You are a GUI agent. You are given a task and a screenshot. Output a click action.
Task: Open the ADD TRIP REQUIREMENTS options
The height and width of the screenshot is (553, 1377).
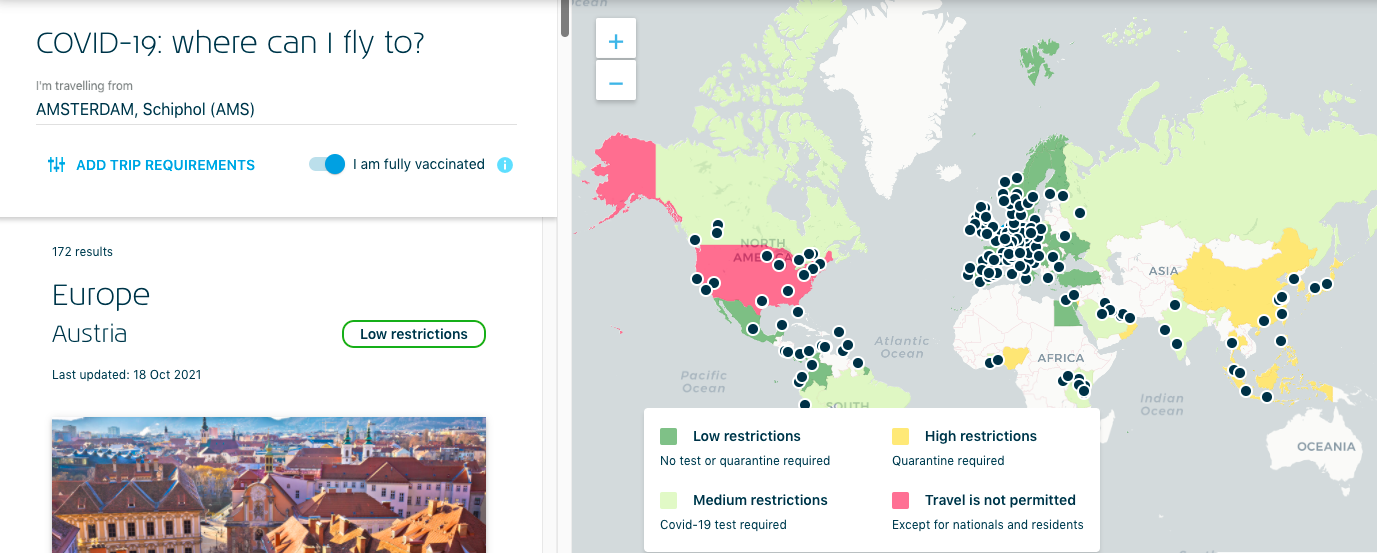(165, 165)
